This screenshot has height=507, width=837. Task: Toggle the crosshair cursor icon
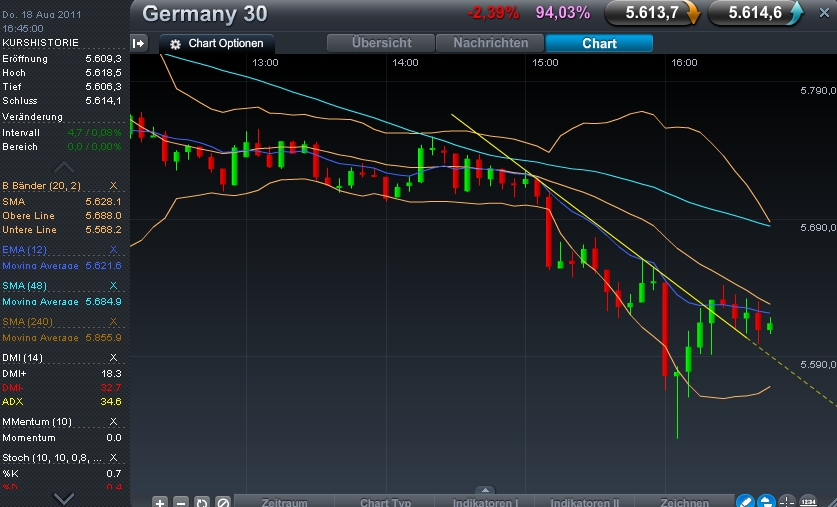click(787, 501)
